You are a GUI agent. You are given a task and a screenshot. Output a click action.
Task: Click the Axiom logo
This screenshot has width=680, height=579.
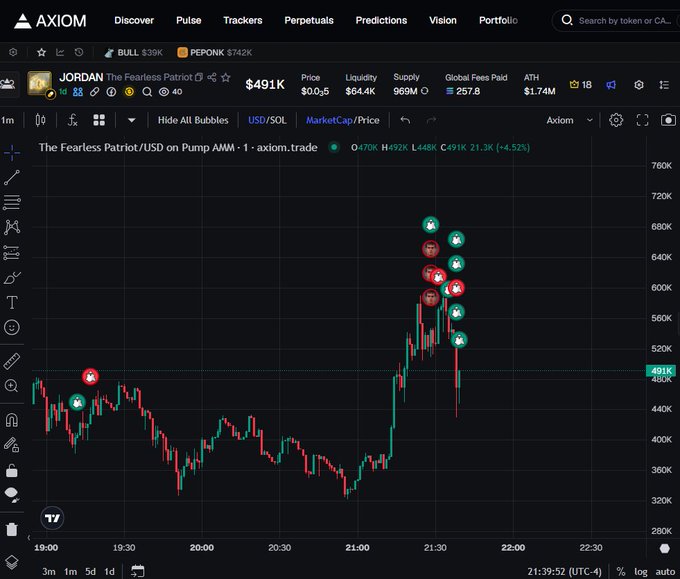coord(50,20)
